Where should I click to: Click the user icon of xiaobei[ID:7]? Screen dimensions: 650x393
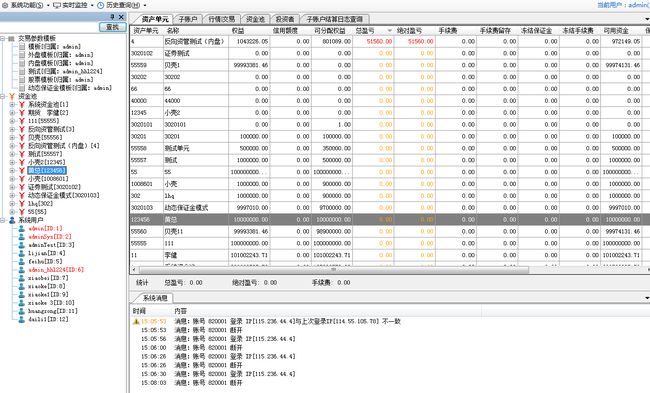click(x=22, y=278)
